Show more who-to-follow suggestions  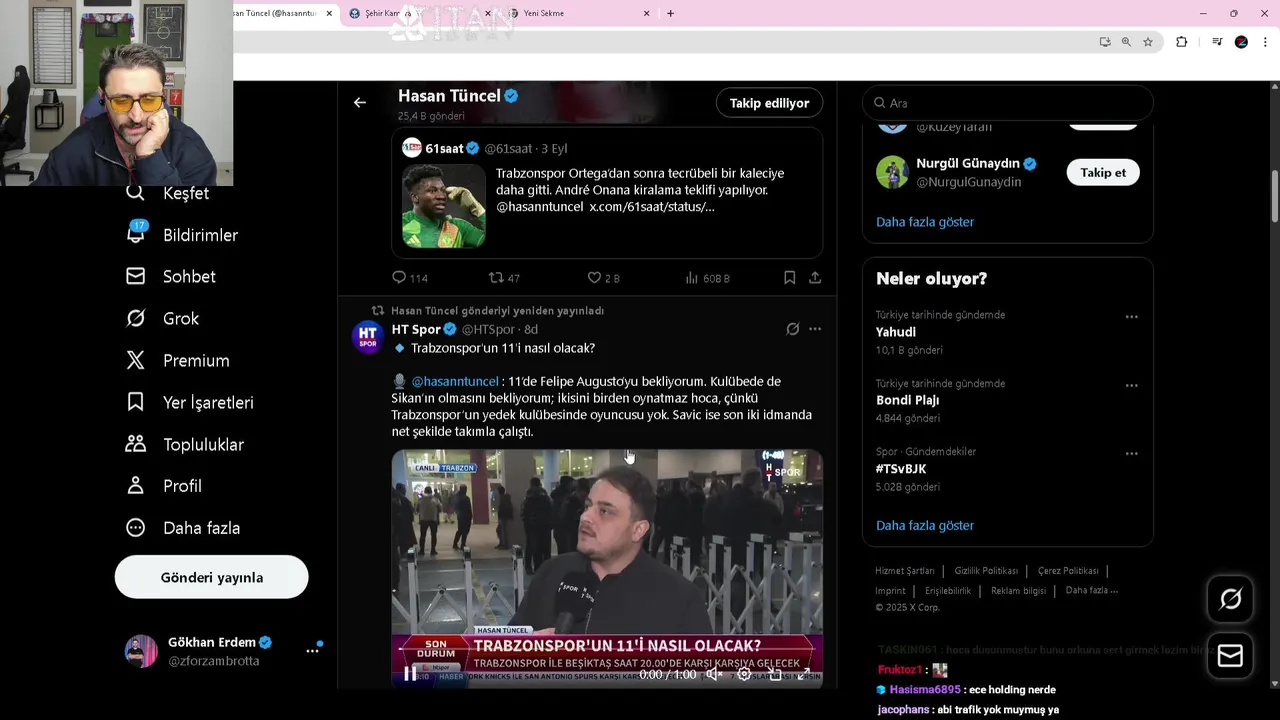point(925,222)
